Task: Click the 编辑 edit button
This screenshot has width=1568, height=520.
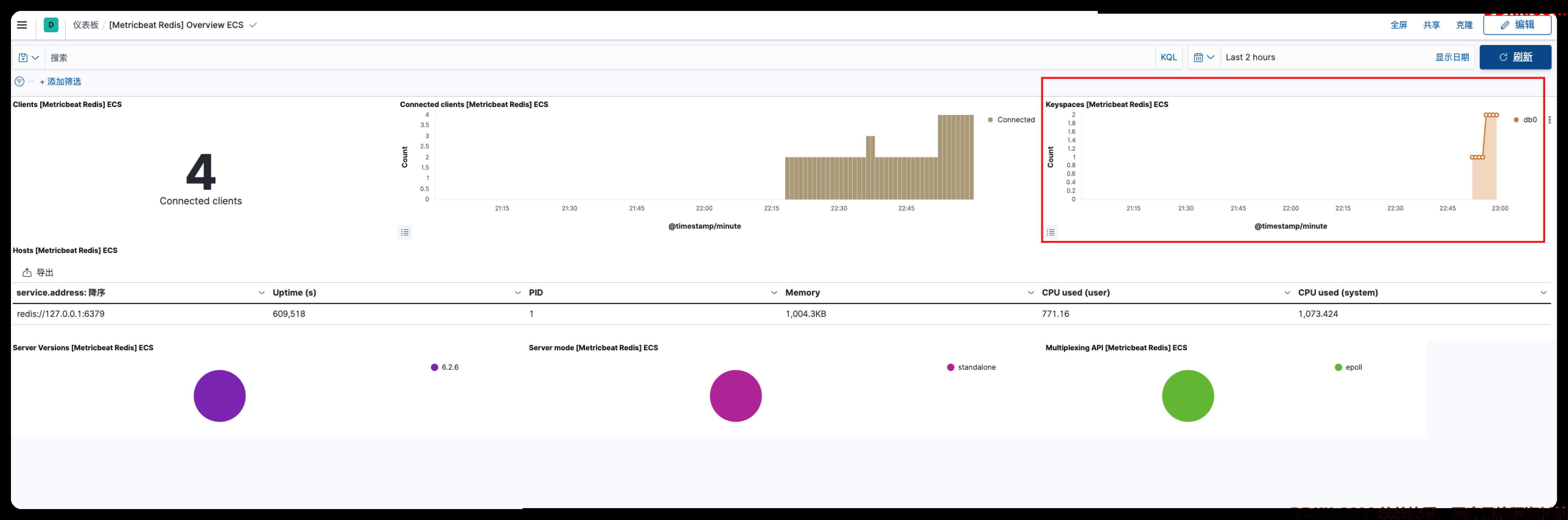Action: [1517, 25]
